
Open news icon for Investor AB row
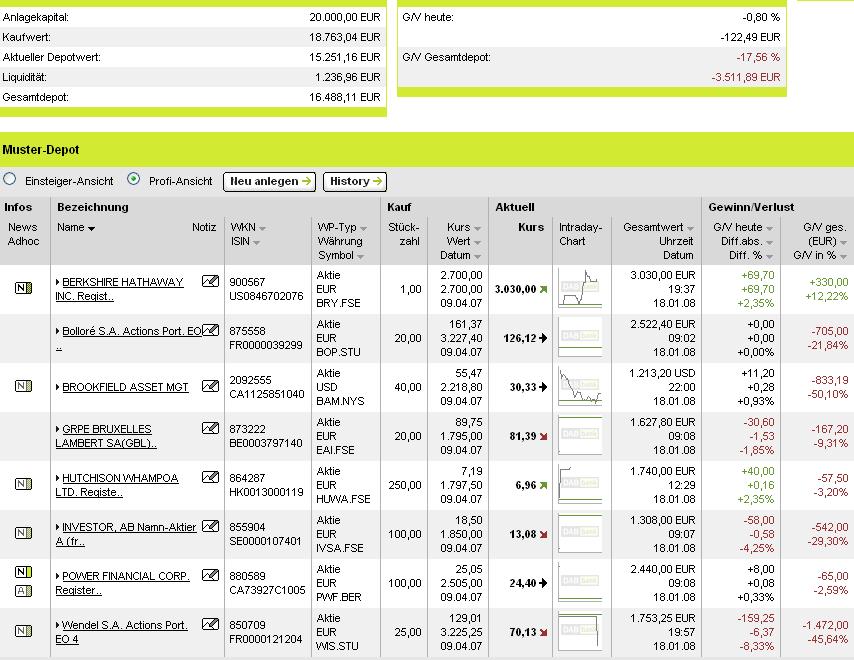23,533
